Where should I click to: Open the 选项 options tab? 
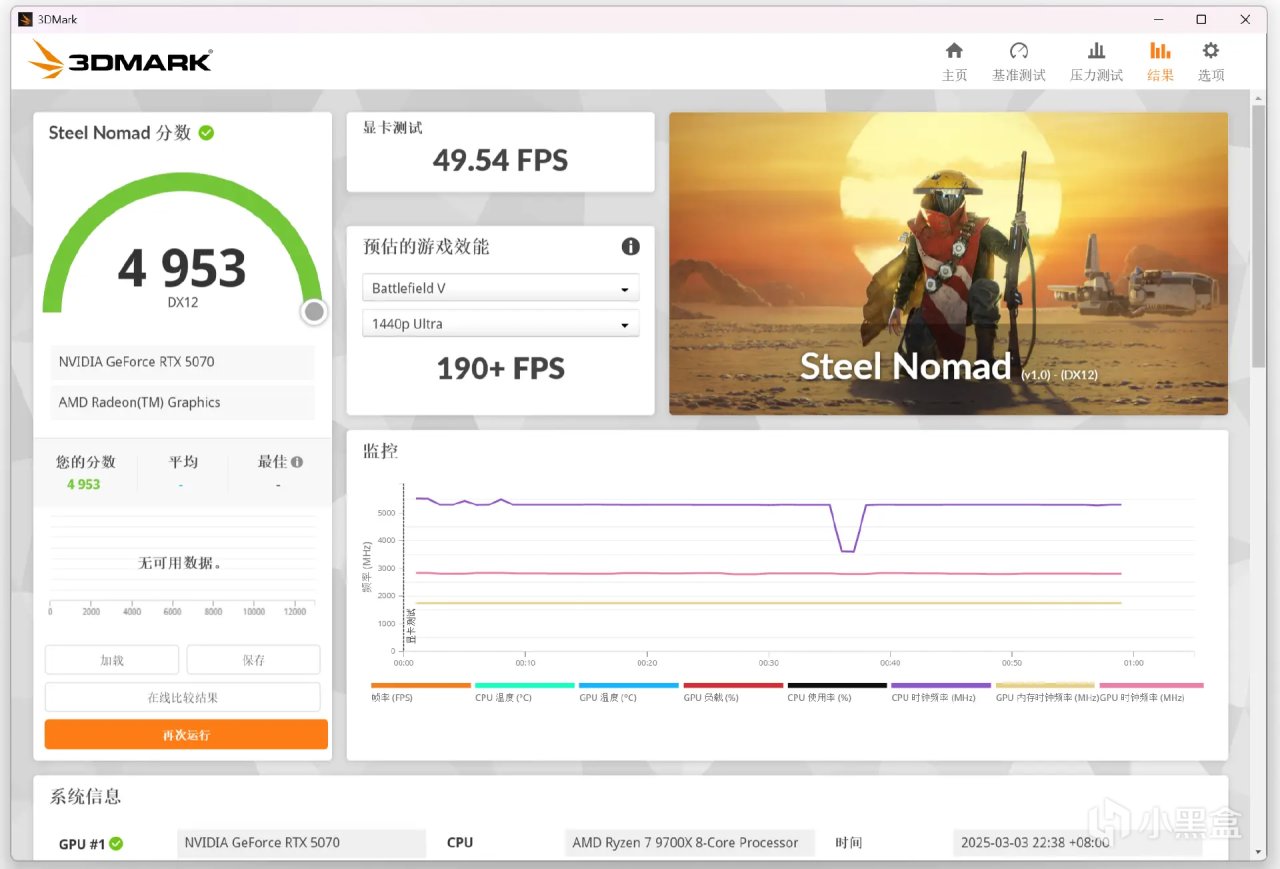click(1211, 62)
